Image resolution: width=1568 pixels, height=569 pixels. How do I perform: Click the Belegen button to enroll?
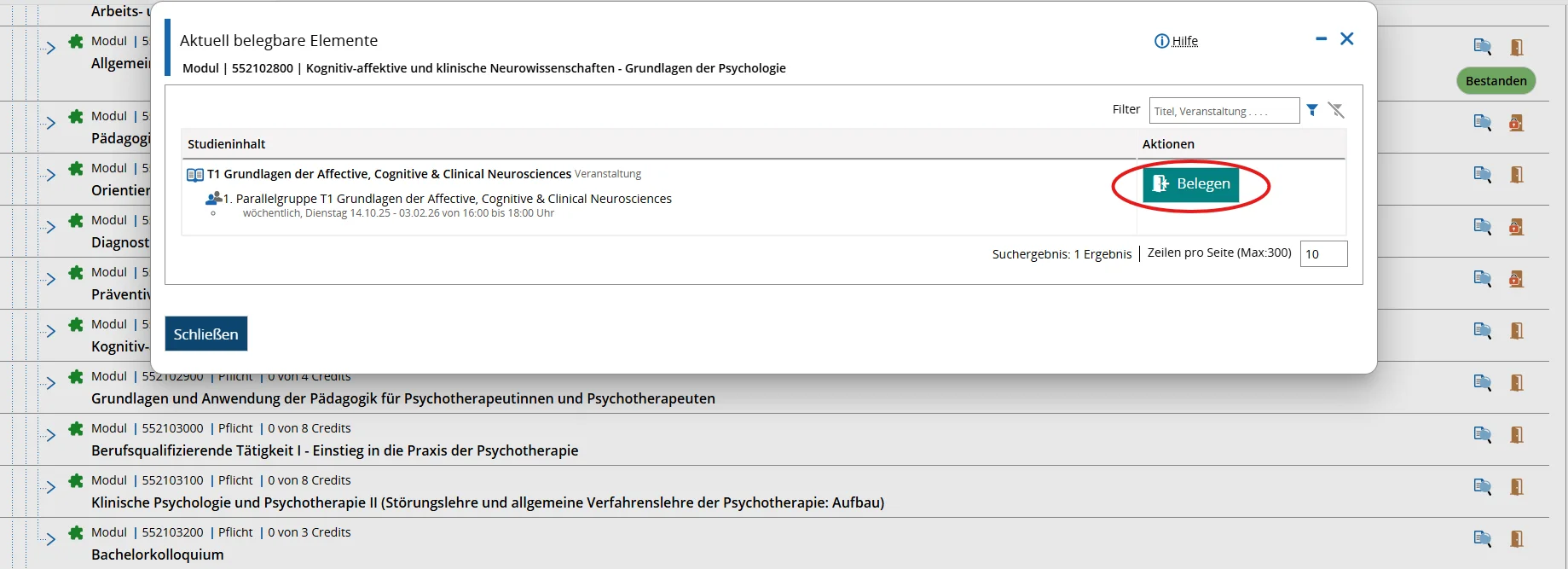(x=1190, y=184)
